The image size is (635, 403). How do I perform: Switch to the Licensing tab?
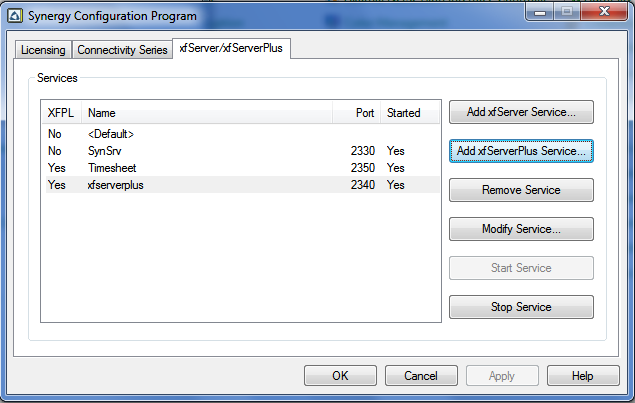[43, 49]
